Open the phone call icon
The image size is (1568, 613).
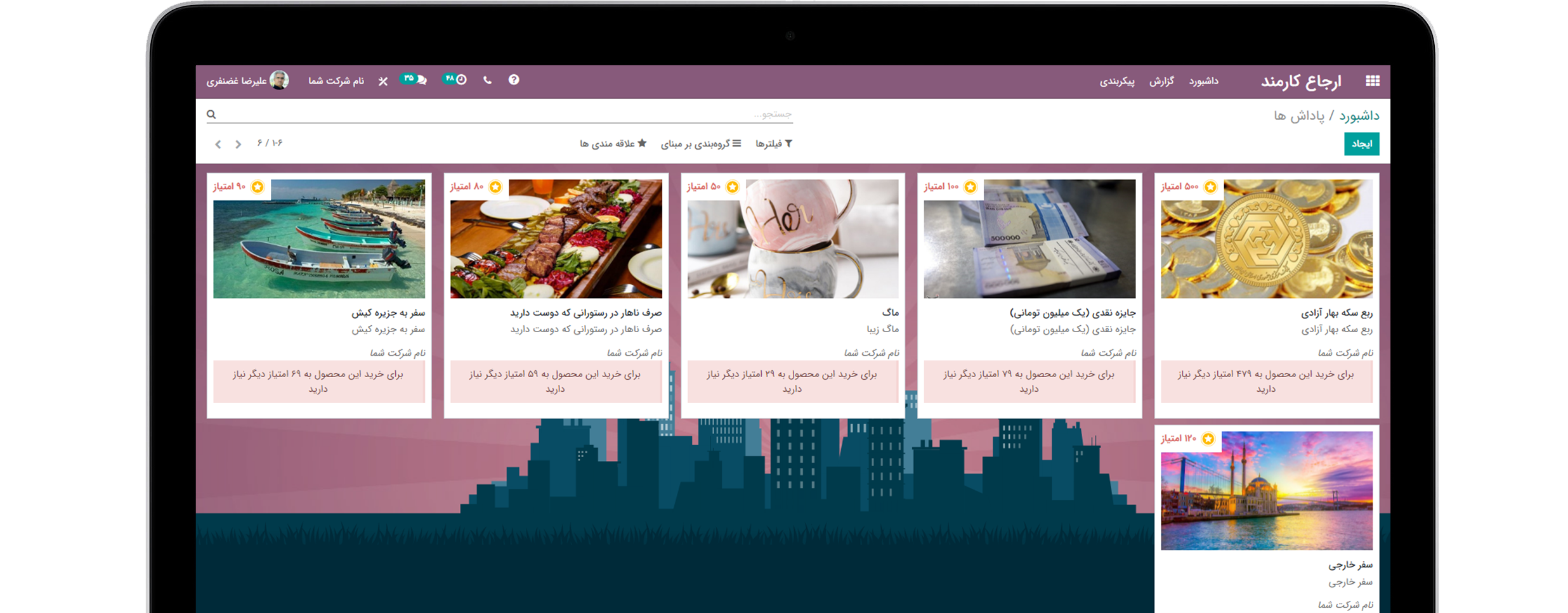[487, 81]
